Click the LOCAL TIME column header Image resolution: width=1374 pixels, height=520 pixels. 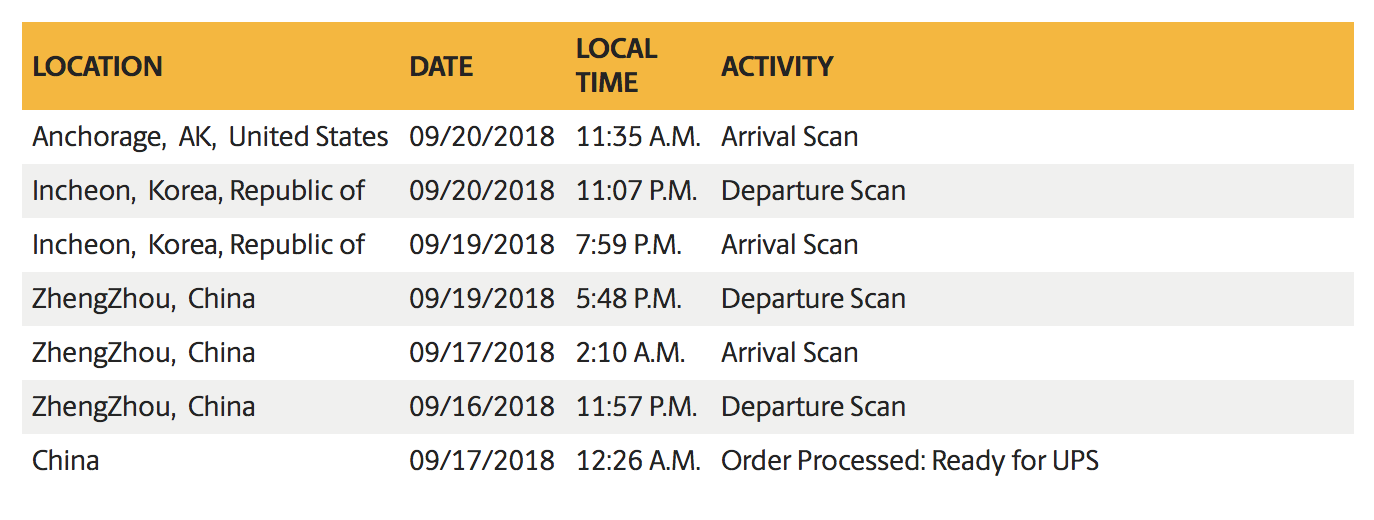pyautogui.click(x=616, y=66)
